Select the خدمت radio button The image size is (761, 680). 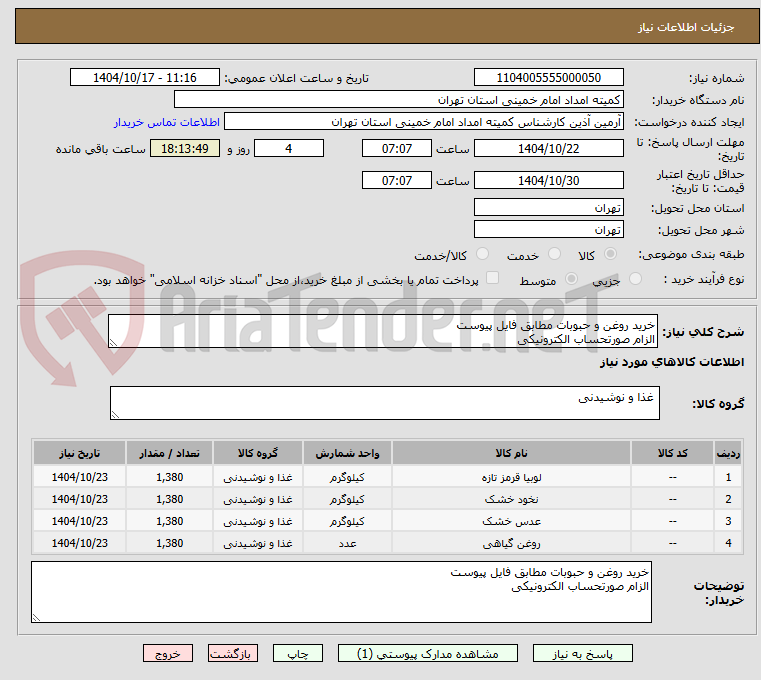[x=554, y=254]
